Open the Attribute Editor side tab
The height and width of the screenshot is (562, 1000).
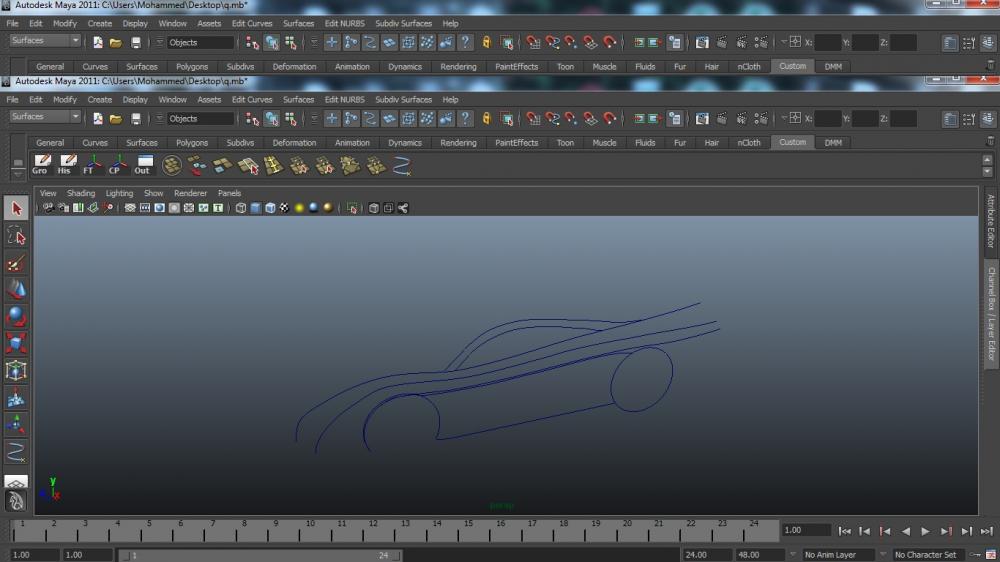pos(991,222)
